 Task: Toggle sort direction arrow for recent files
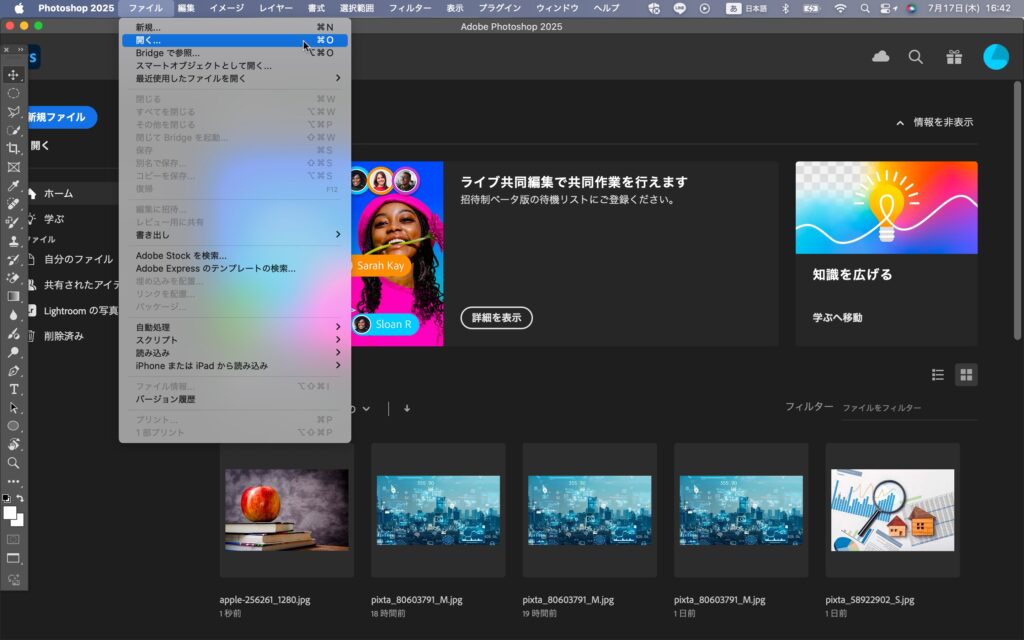click(407, 409)
